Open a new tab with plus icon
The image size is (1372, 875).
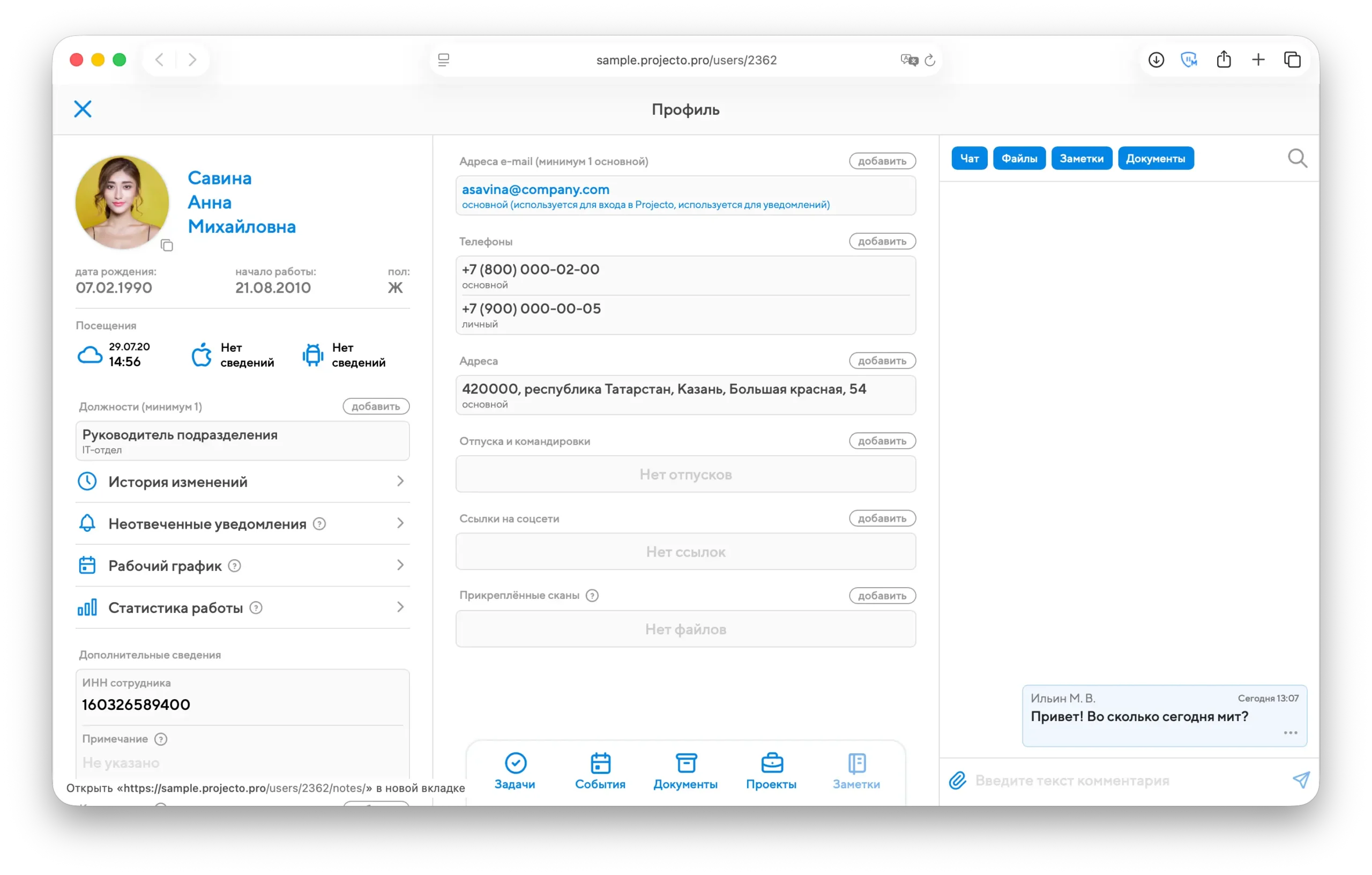point(1258,60)
